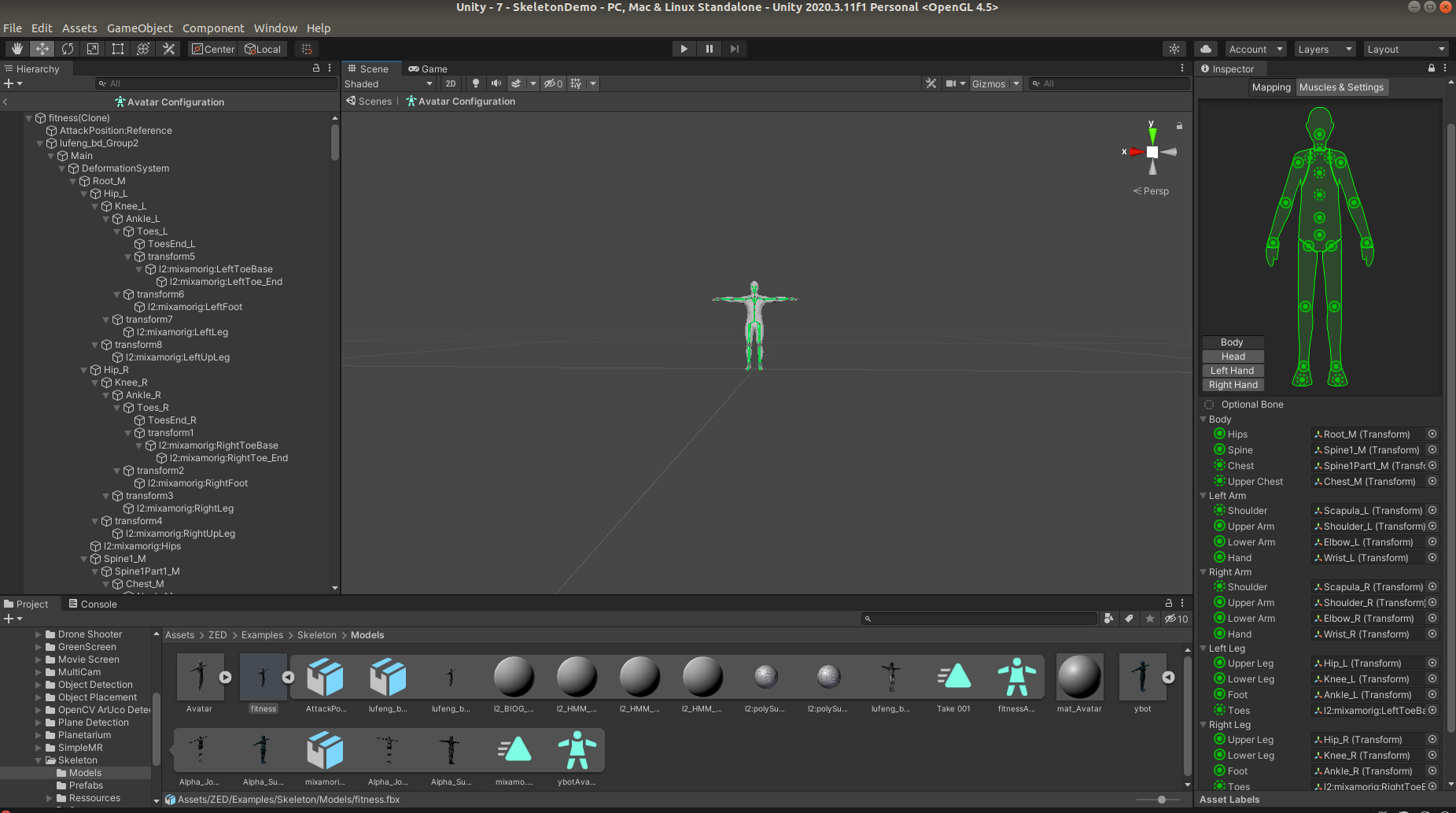Click the thumbnail size slider in Project panel
The image size is (1456, 813).
(1162, 800)
